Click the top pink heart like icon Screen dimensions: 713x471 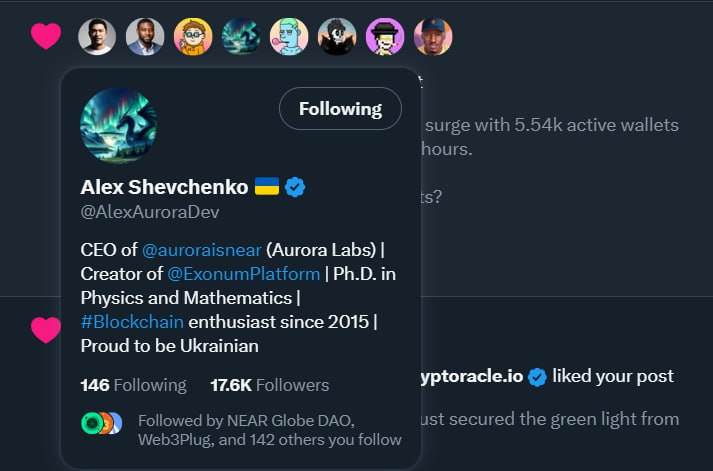pyautogui.click(x=46, y=37)
